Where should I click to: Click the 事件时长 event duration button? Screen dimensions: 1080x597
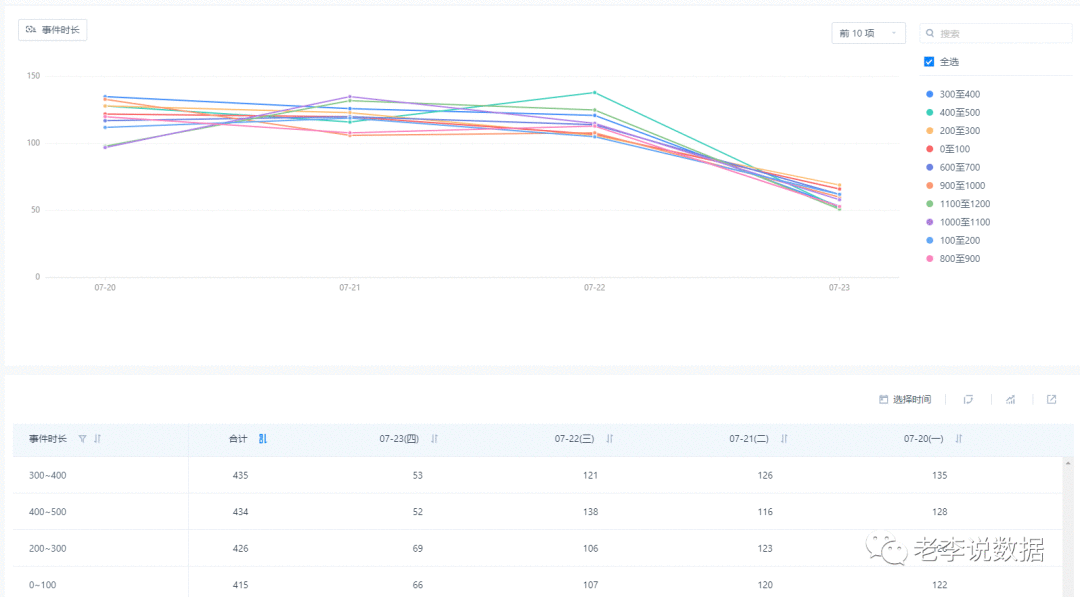click(52, 30)
